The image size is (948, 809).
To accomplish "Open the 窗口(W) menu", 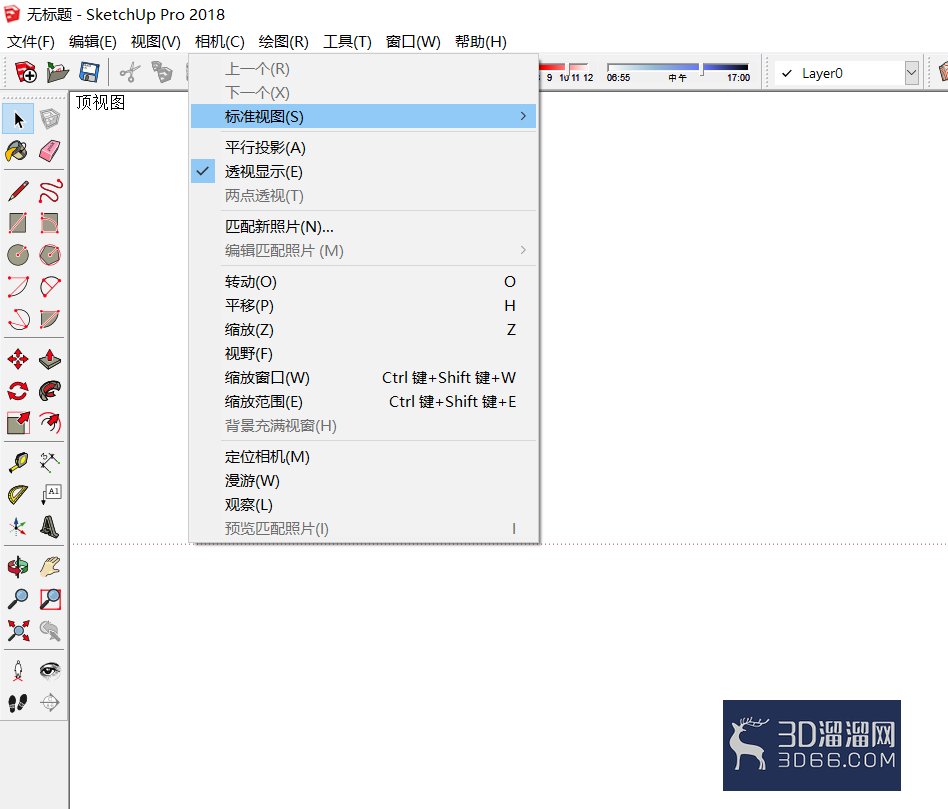I will click(413, 42).
